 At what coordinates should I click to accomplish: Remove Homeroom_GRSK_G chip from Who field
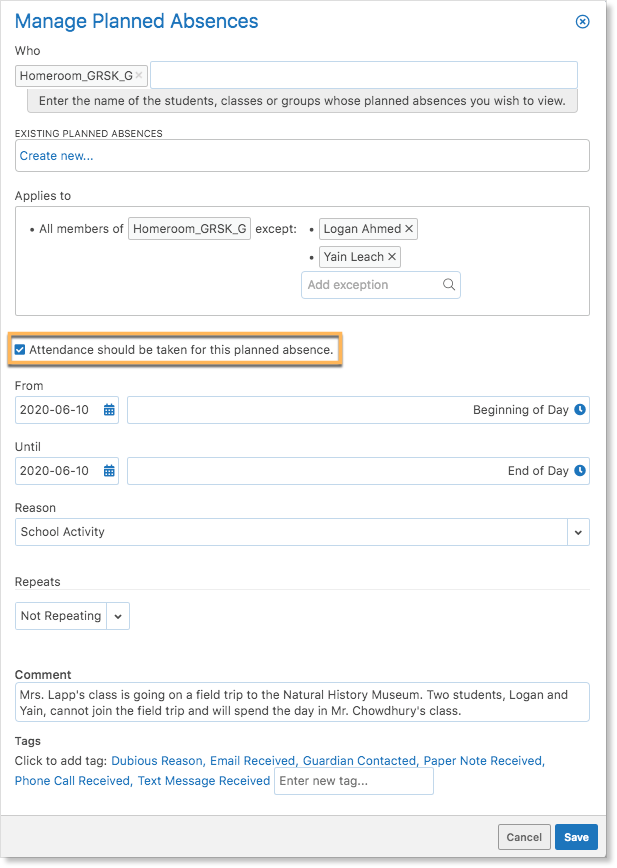[139, 75]
